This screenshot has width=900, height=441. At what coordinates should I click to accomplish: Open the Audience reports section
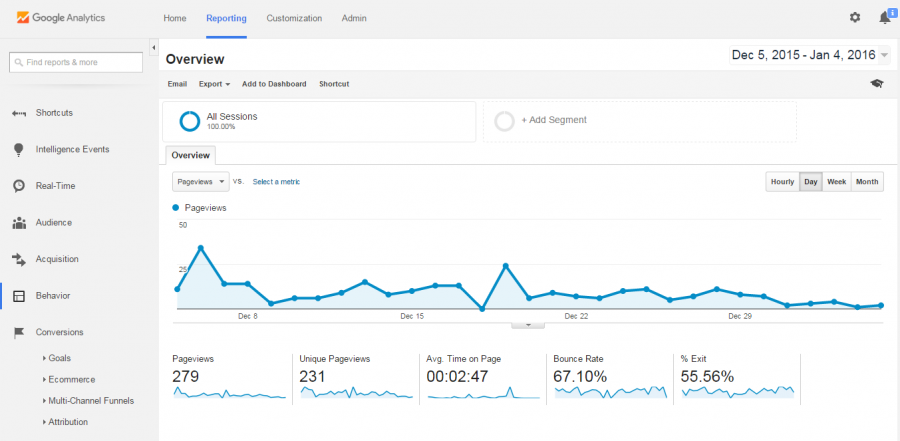(x=53, y=222)
